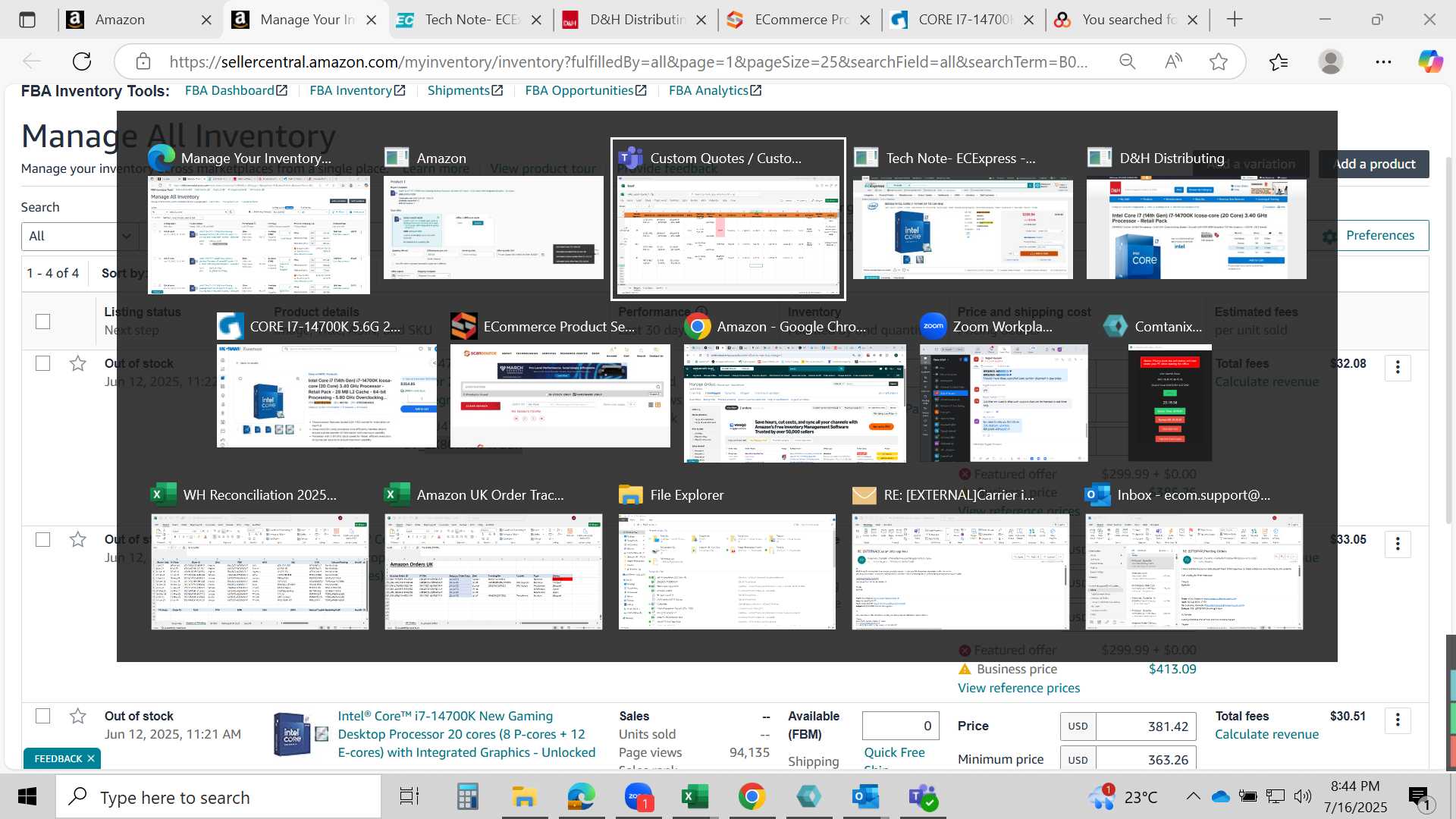Open the Copilot icon in Edge
Image resolution: width=1456 pixels, height=819 pixels.
(x=1430, y=61)
